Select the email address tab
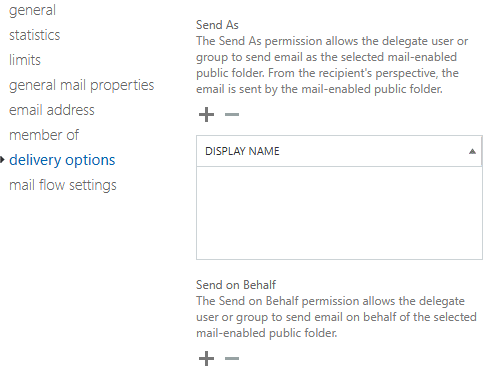The image size is (487, 366). 52,110
